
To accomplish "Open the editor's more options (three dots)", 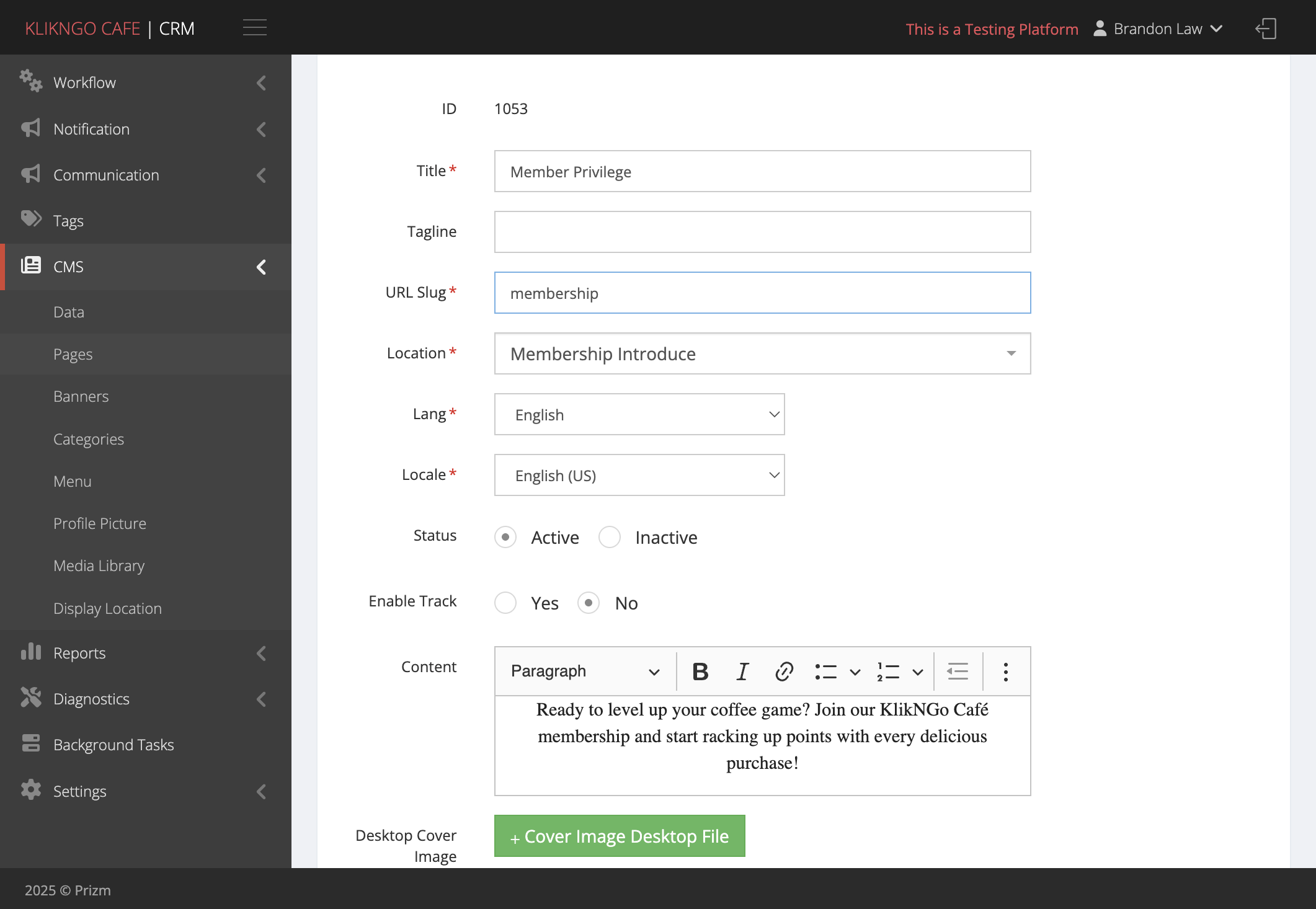I will point(1005,672).
